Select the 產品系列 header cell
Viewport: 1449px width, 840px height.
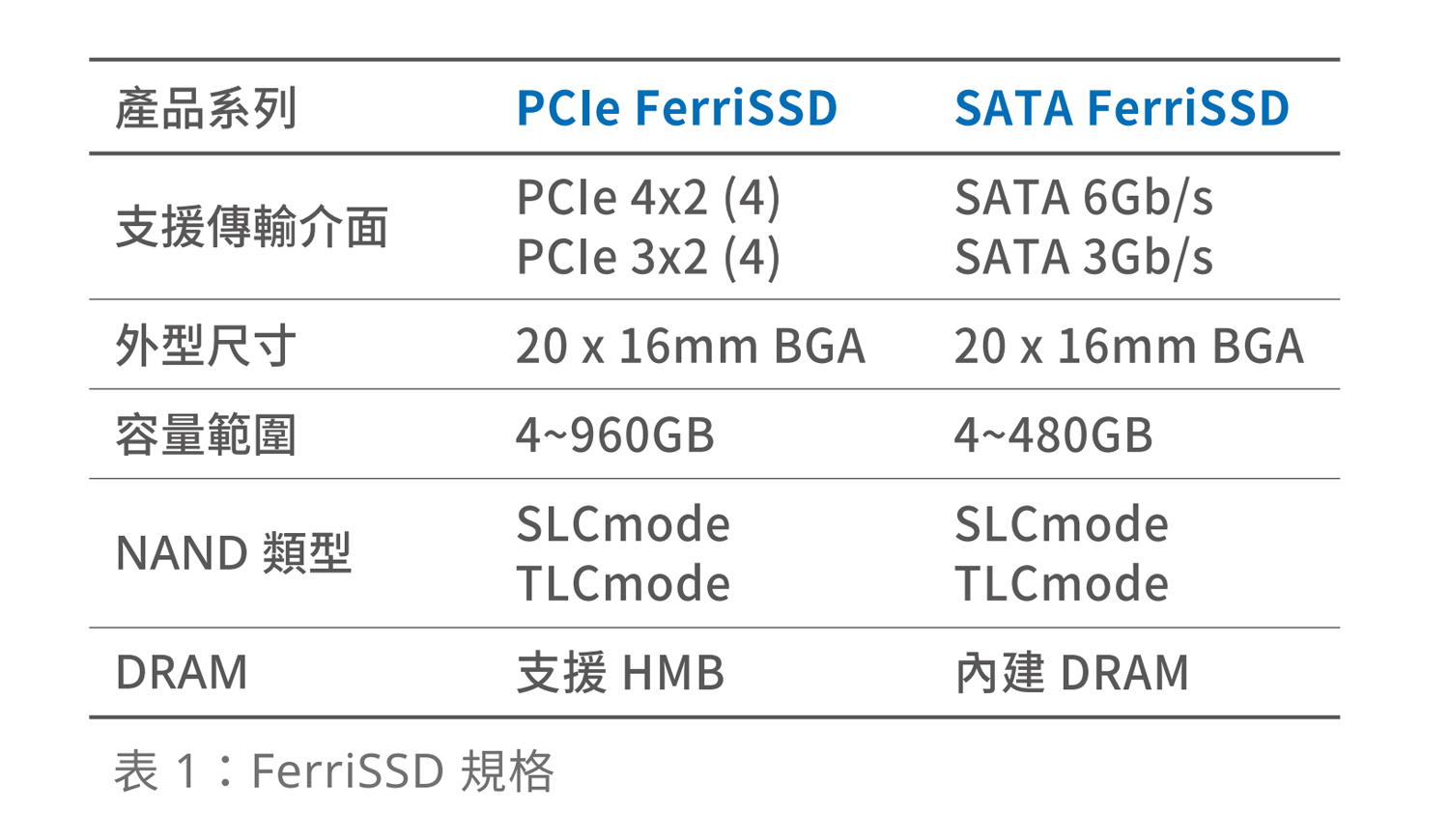tap(206, 108)
